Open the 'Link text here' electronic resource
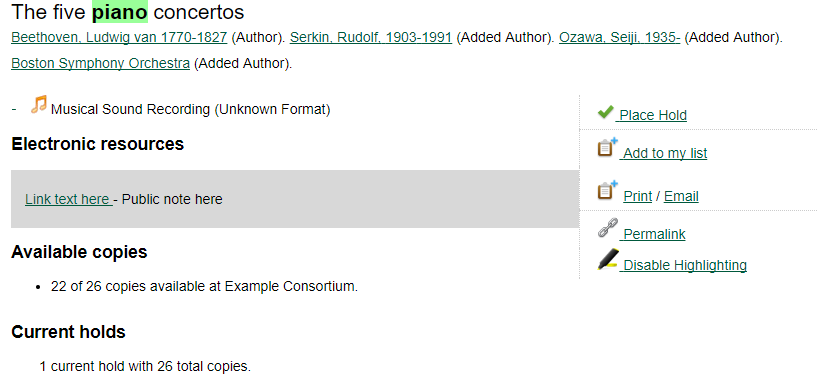 tap(68, 199)
